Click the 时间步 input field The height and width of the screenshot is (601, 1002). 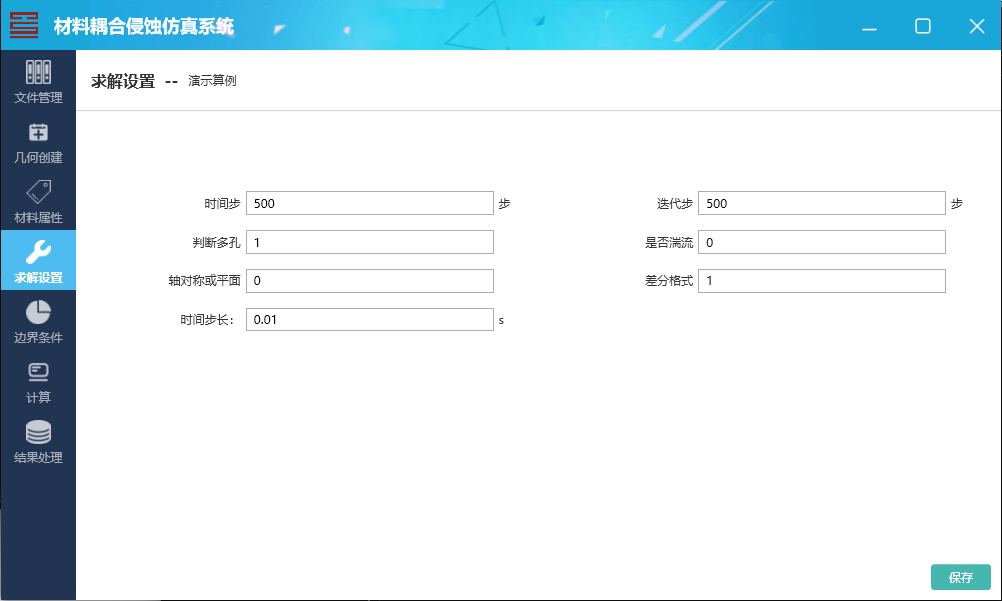(369, 203)
